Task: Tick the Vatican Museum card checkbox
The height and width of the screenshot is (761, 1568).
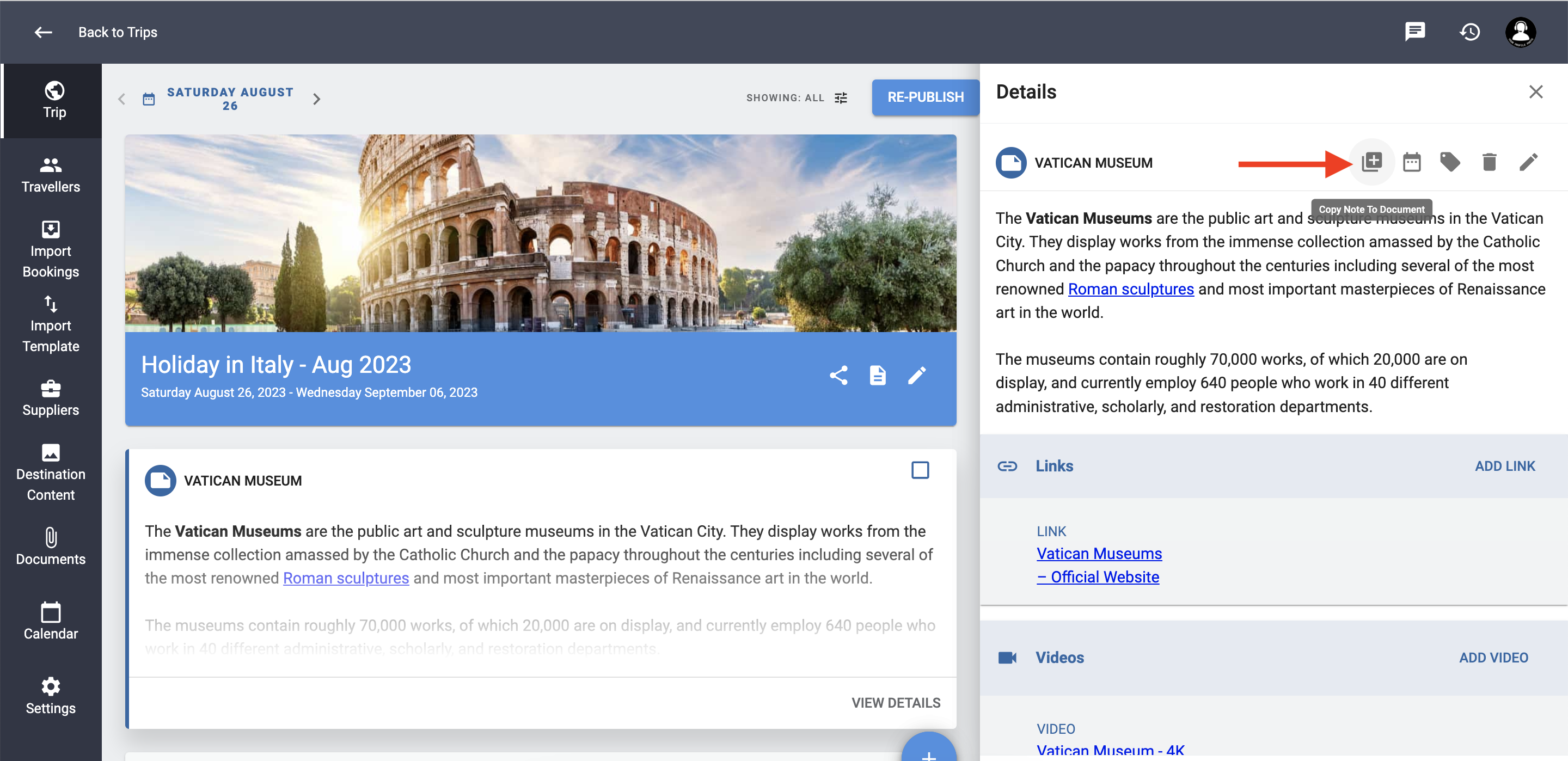Action: click(919, 470)
